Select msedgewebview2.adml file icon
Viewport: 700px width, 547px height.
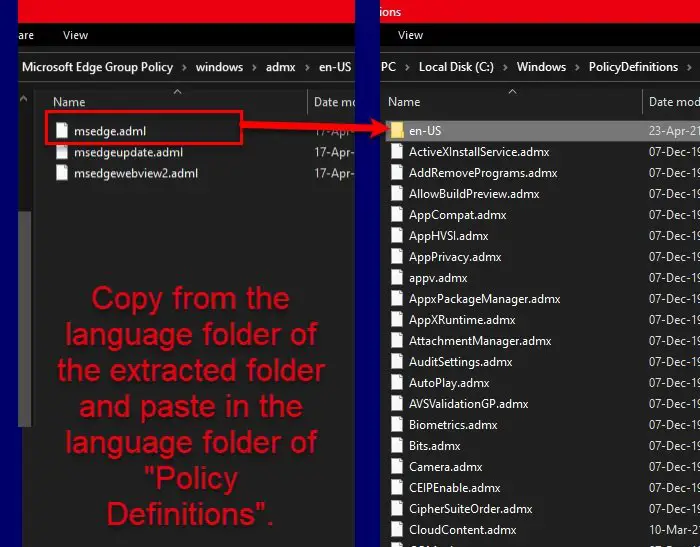pos(62,173)
